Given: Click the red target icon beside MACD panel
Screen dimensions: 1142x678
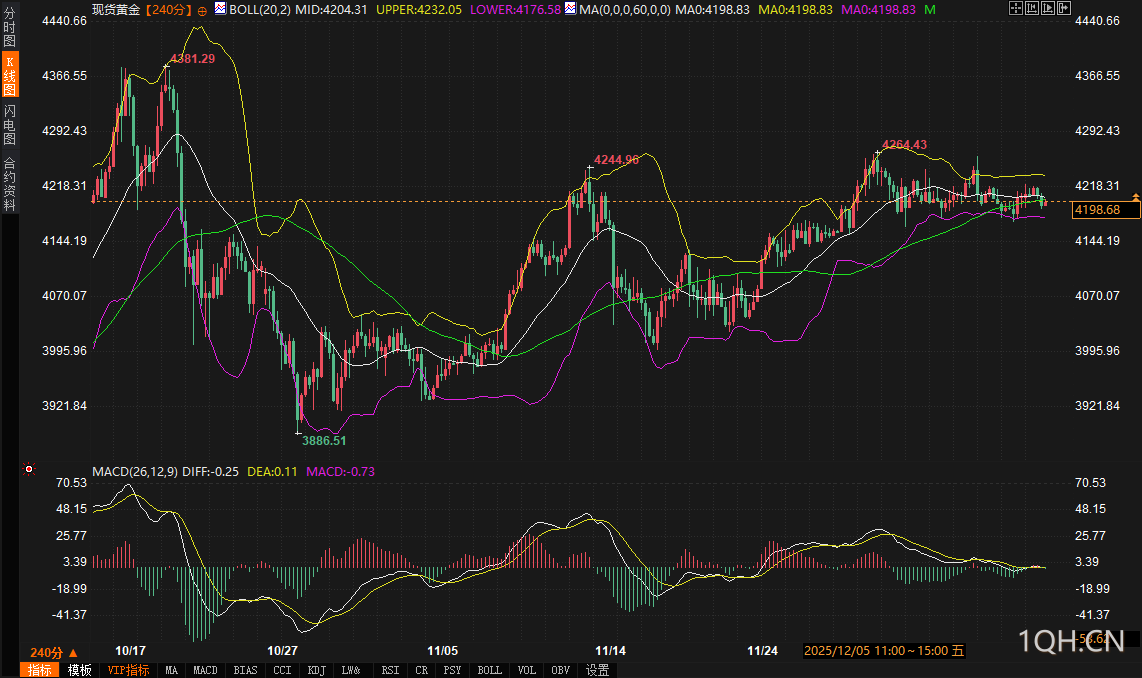Looking at the screenshot, I should click(29, 469).
